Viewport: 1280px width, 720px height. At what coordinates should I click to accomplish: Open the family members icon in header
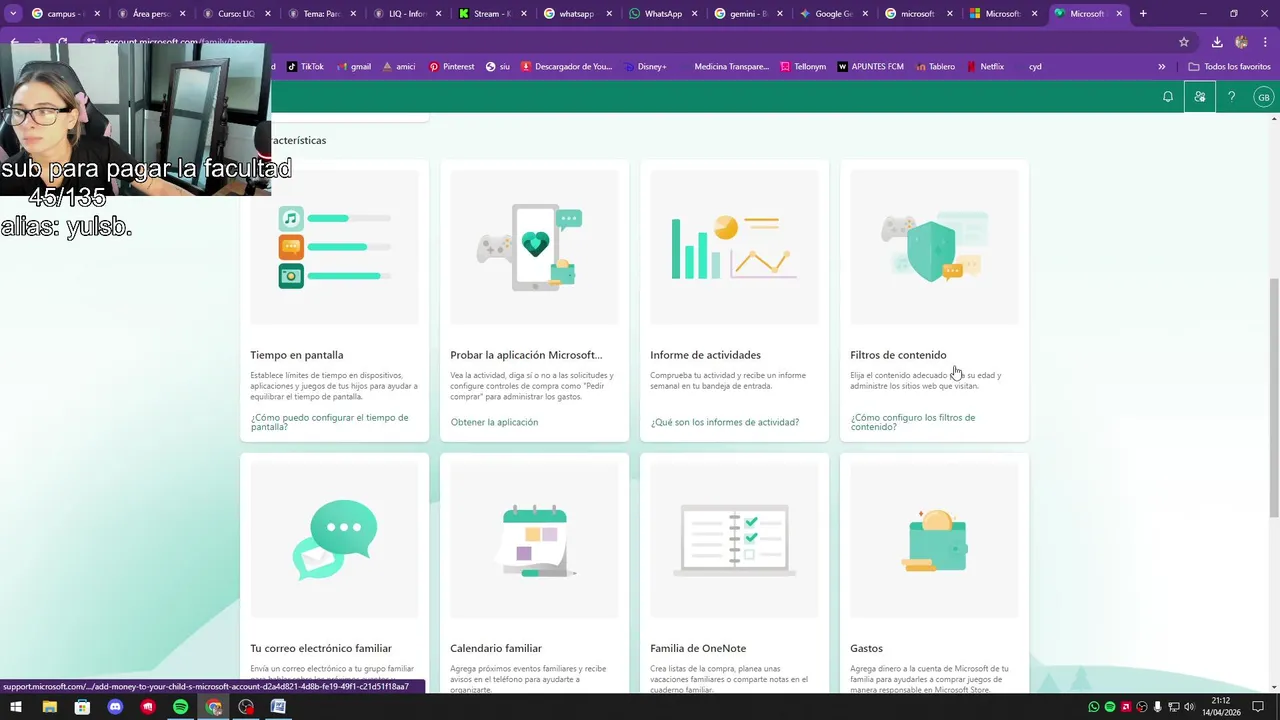(1200, 97)
